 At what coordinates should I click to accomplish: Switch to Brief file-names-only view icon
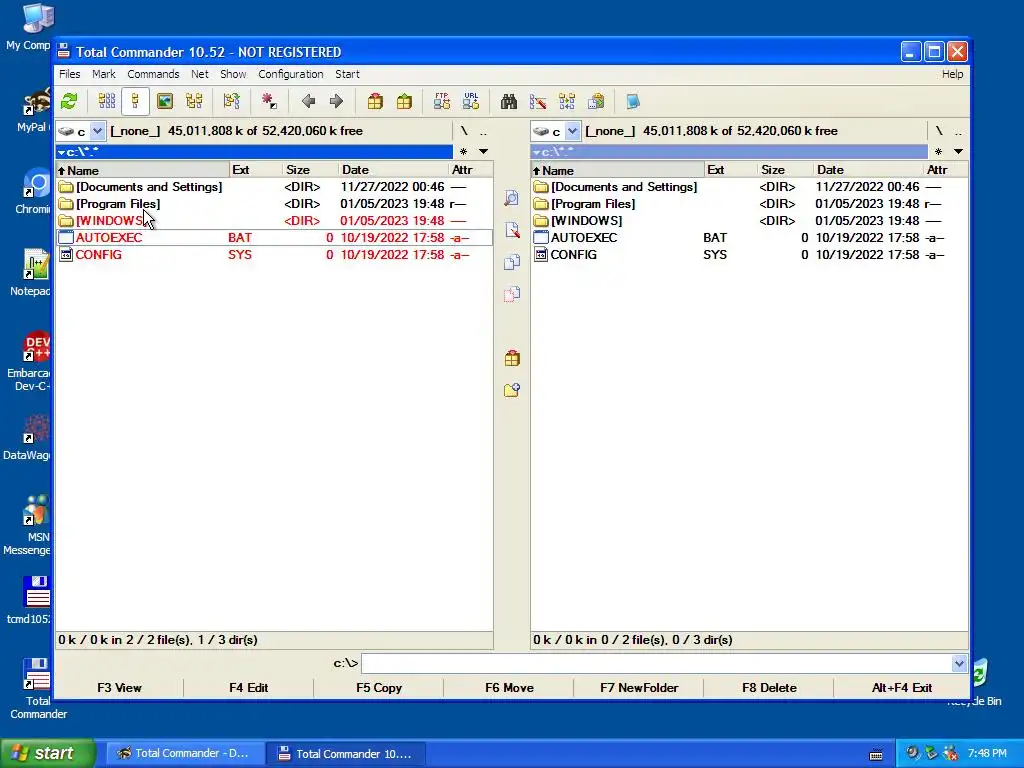pyautogui.click(x=106, y=101)
